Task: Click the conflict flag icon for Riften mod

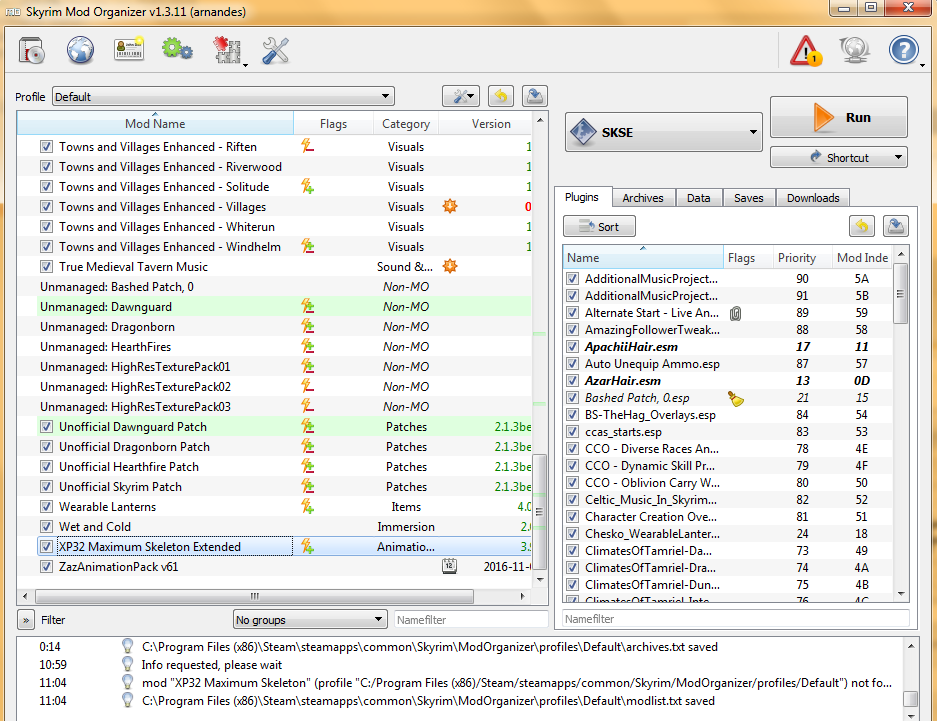Action: tap(307, 146)
